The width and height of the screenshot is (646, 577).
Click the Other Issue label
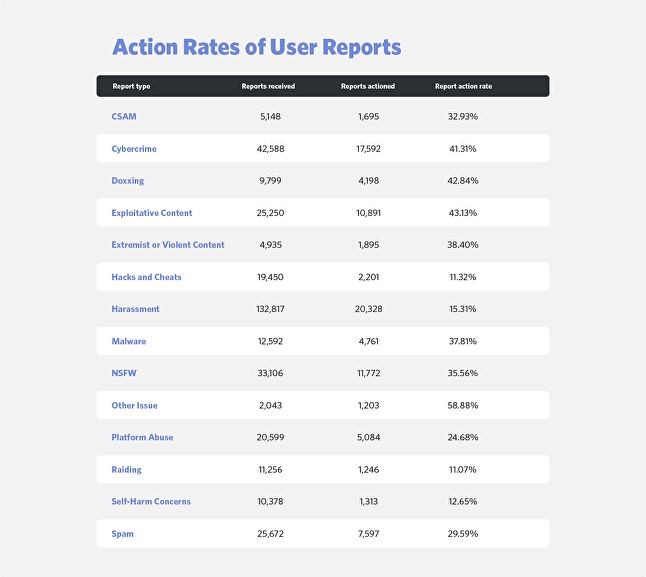tap(135, 405)
